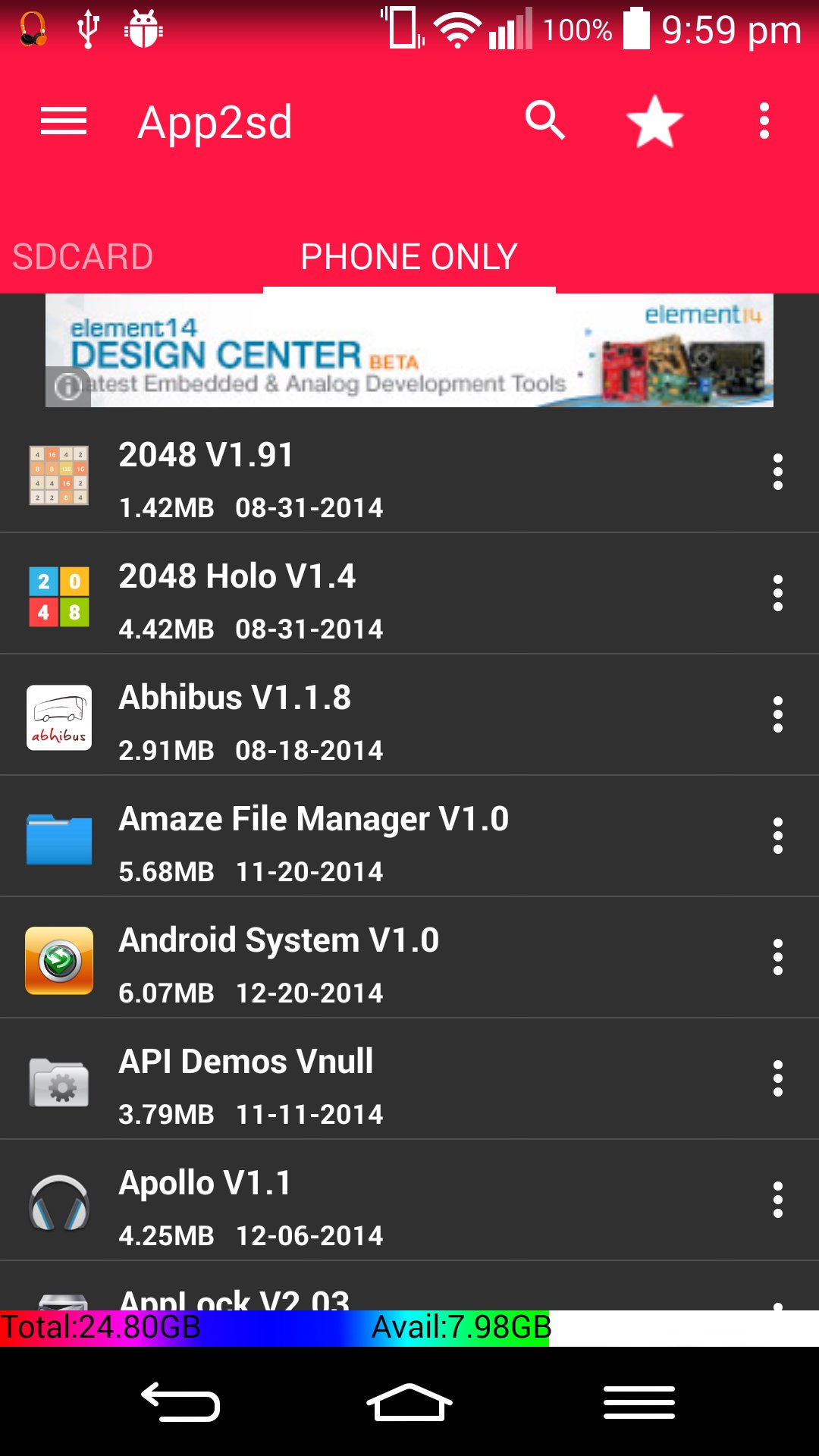This screenshot has height=1456, width=819.
Task: Switch to the PHONE ONLY tab
Action: pyautogui.click(x=409, y=256)
